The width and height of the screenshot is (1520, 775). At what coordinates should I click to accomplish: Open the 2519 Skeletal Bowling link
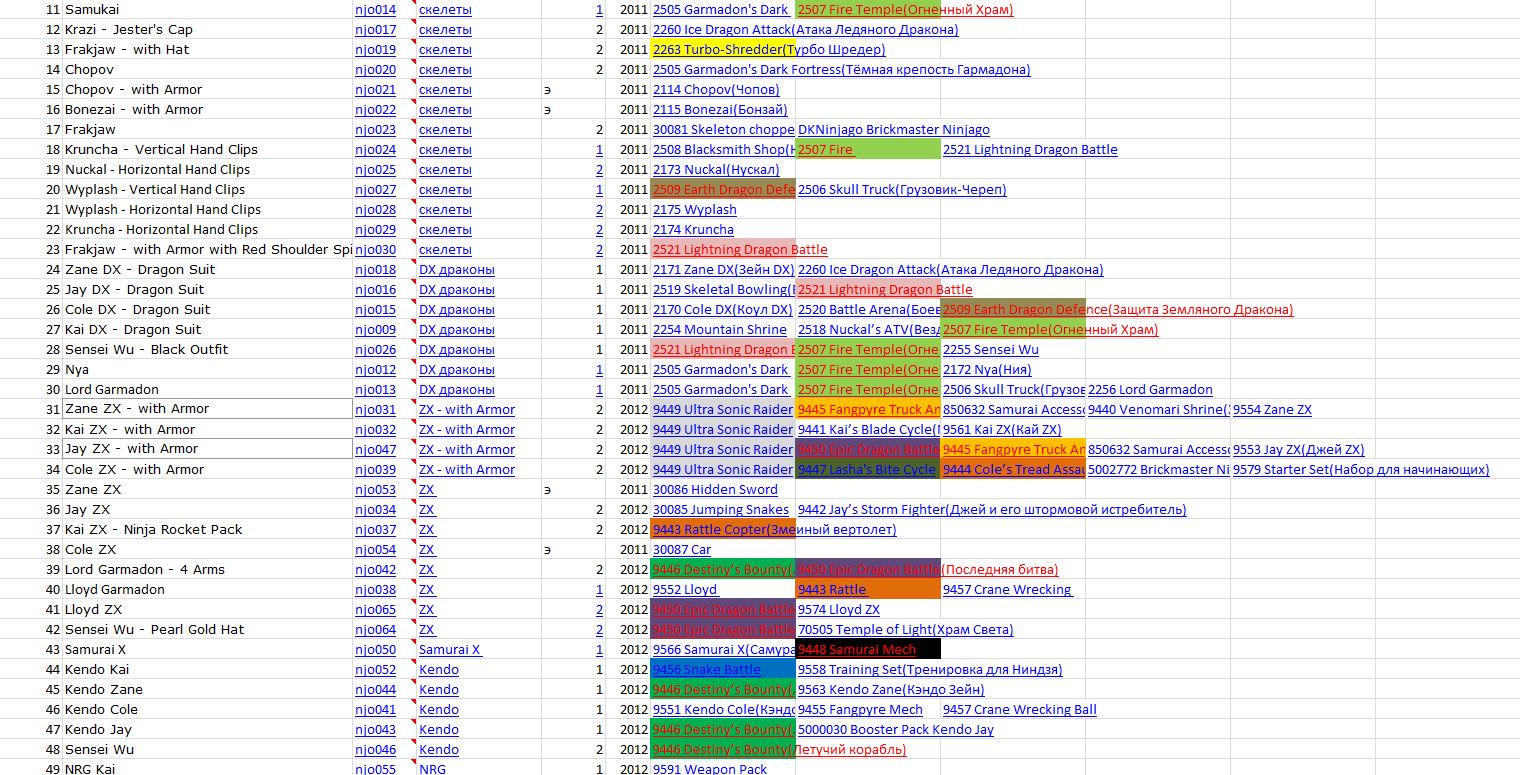(x=723, y=290)
